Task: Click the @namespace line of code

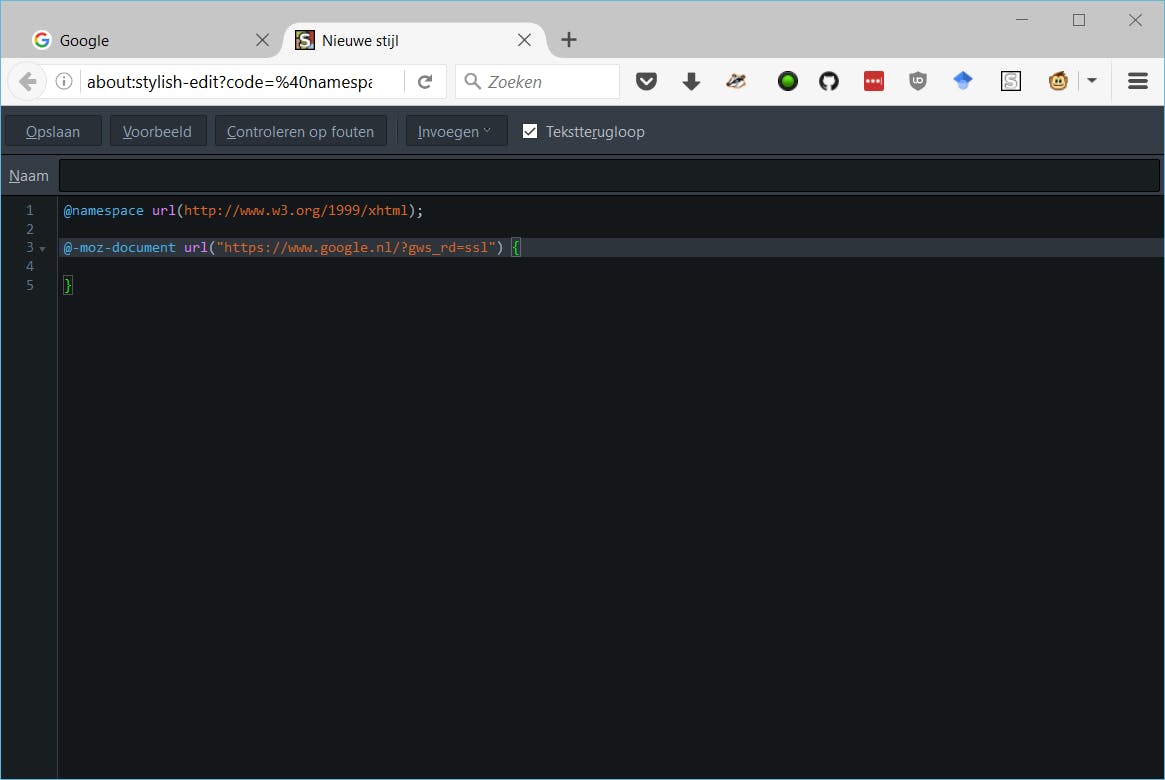Action: 243,210
